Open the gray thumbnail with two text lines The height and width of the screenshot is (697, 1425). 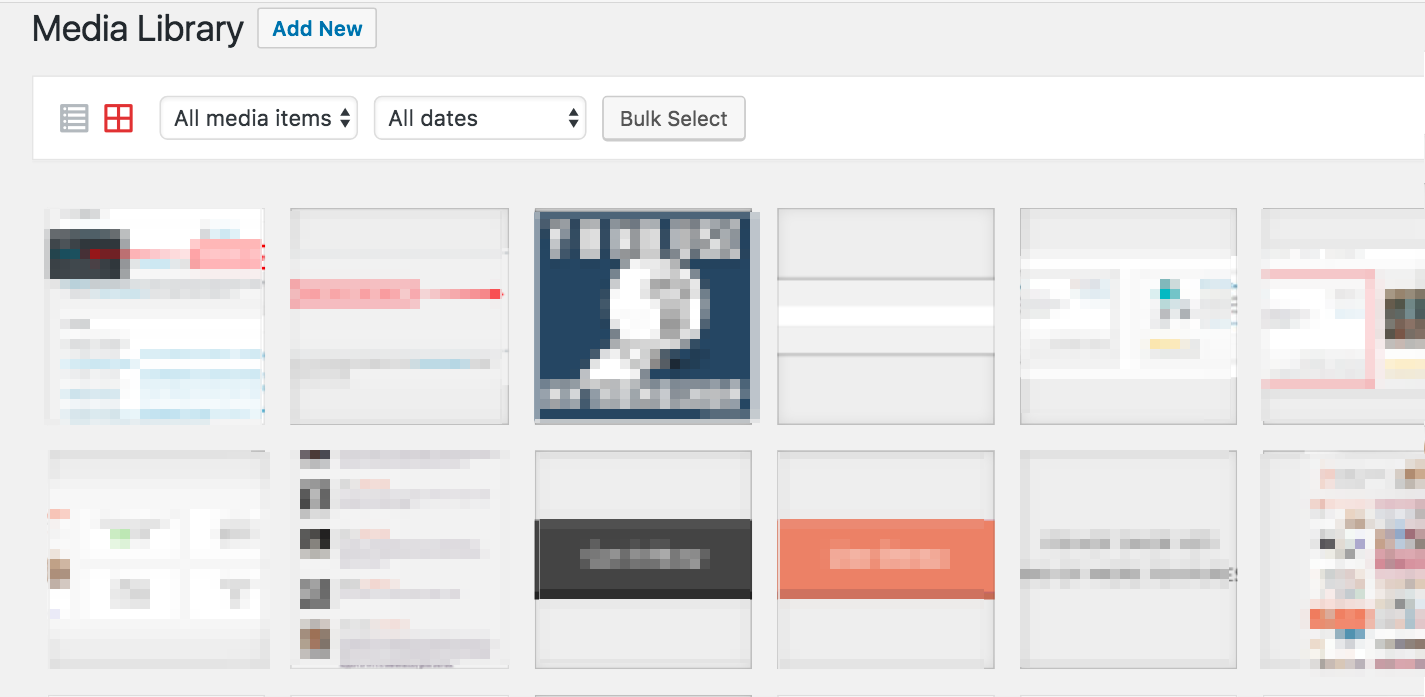pos(1128,559)
